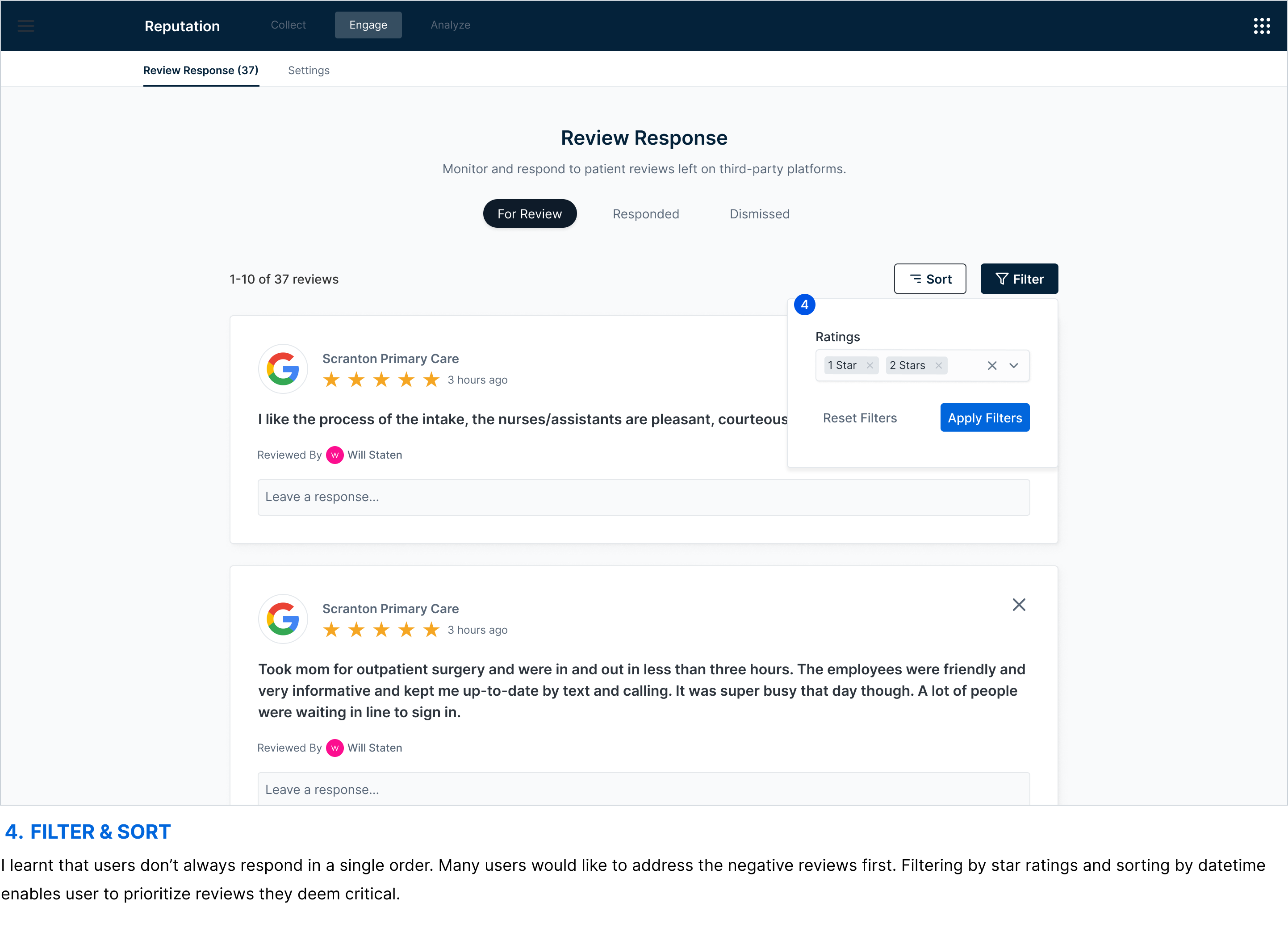The width and height of the screenshot is (1288, 936).
Task: Click Will Staten avatar on first review
Action: tap(335, 455)
